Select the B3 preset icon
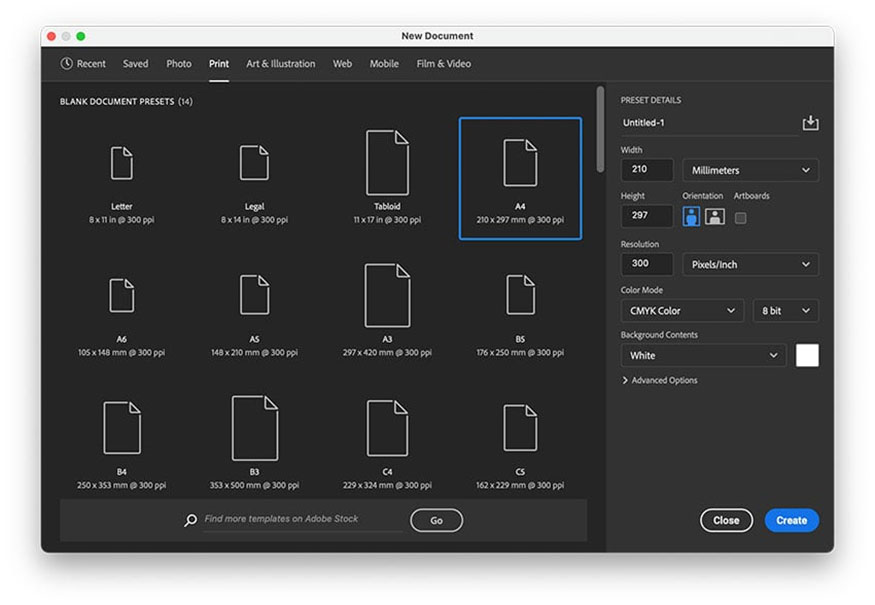The height and width of the screenshot is (605, 875). (254, 428)
